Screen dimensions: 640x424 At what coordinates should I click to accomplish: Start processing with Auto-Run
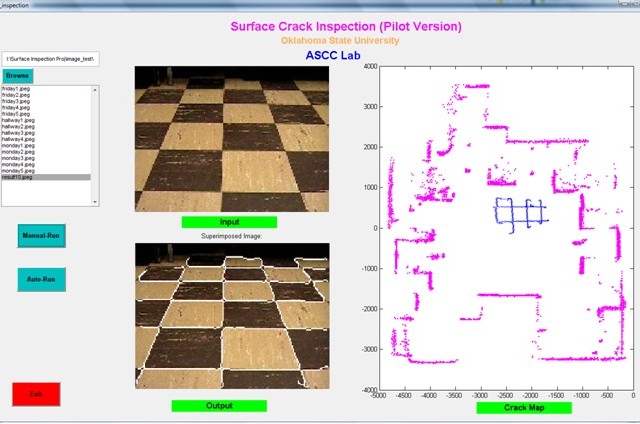pyautogui.click(x=40, y=280)
